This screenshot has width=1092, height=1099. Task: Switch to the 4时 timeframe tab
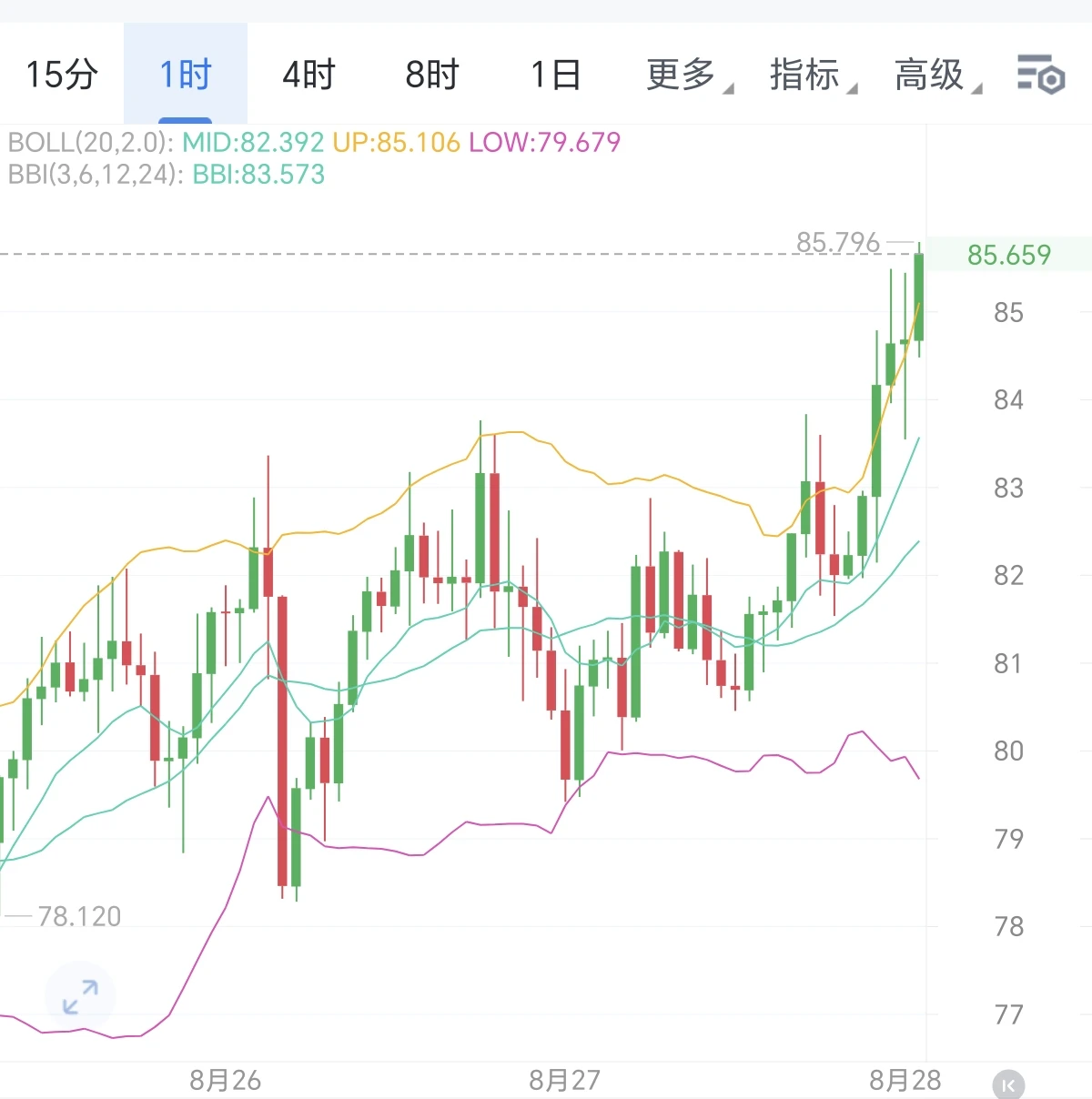click(308, 75)
